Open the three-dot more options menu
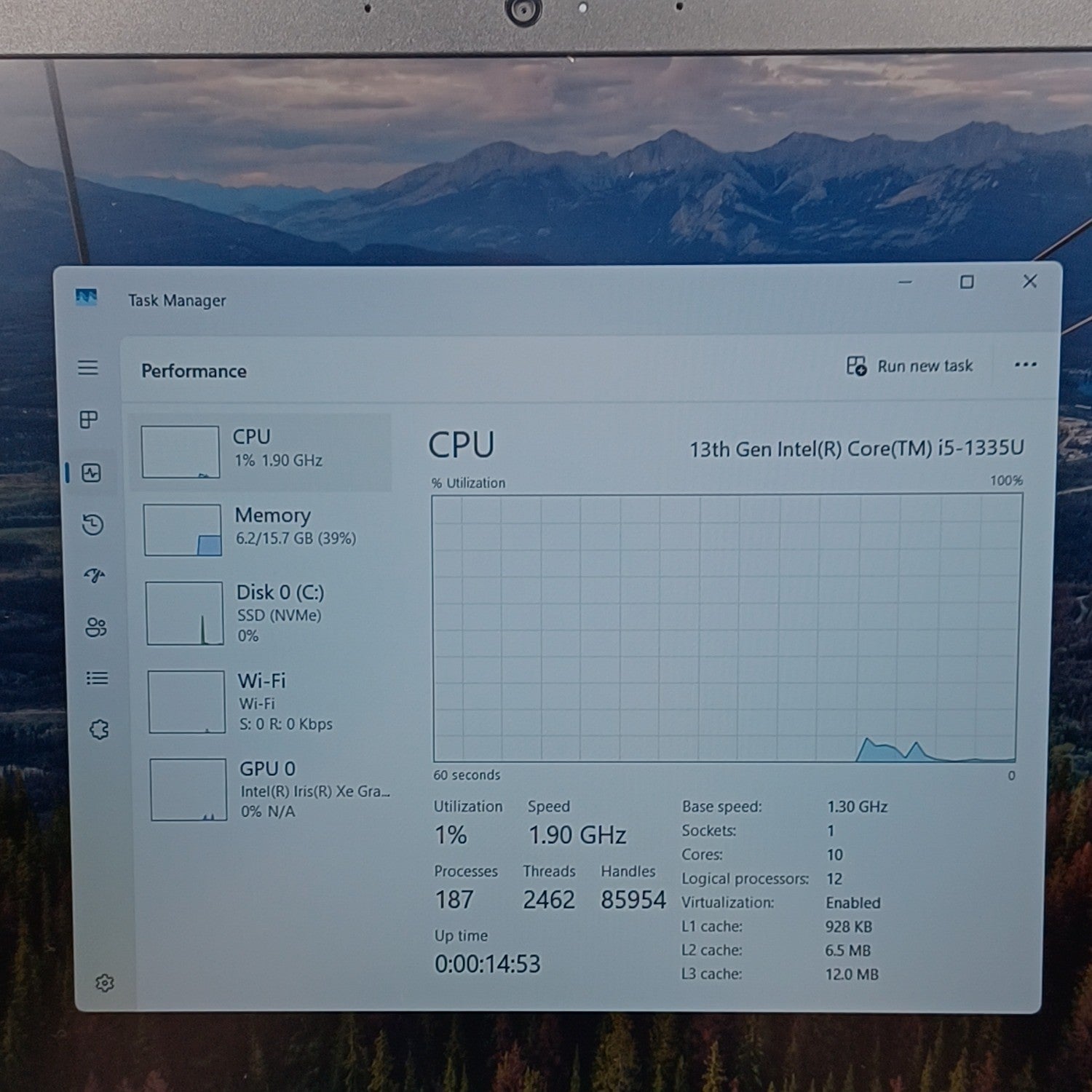 (1025, 364)
